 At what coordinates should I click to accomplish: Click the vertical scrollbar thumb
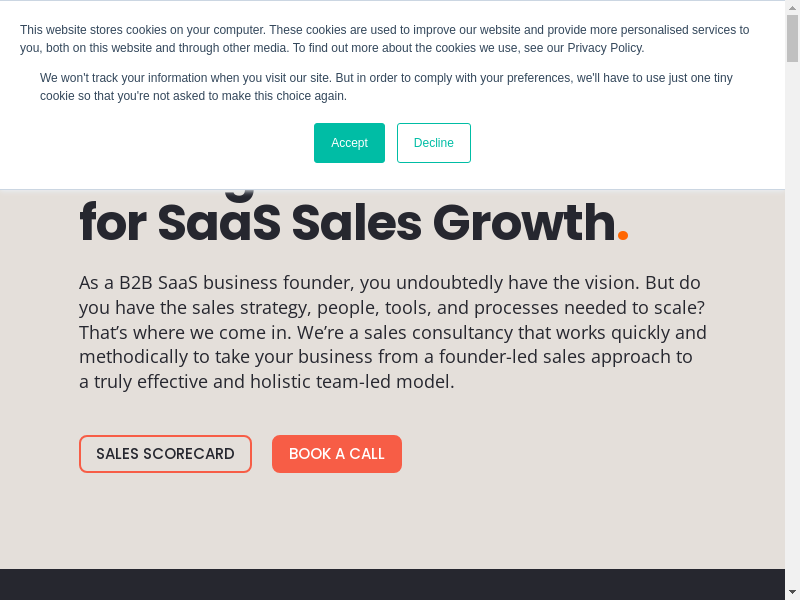coord(792,38)
